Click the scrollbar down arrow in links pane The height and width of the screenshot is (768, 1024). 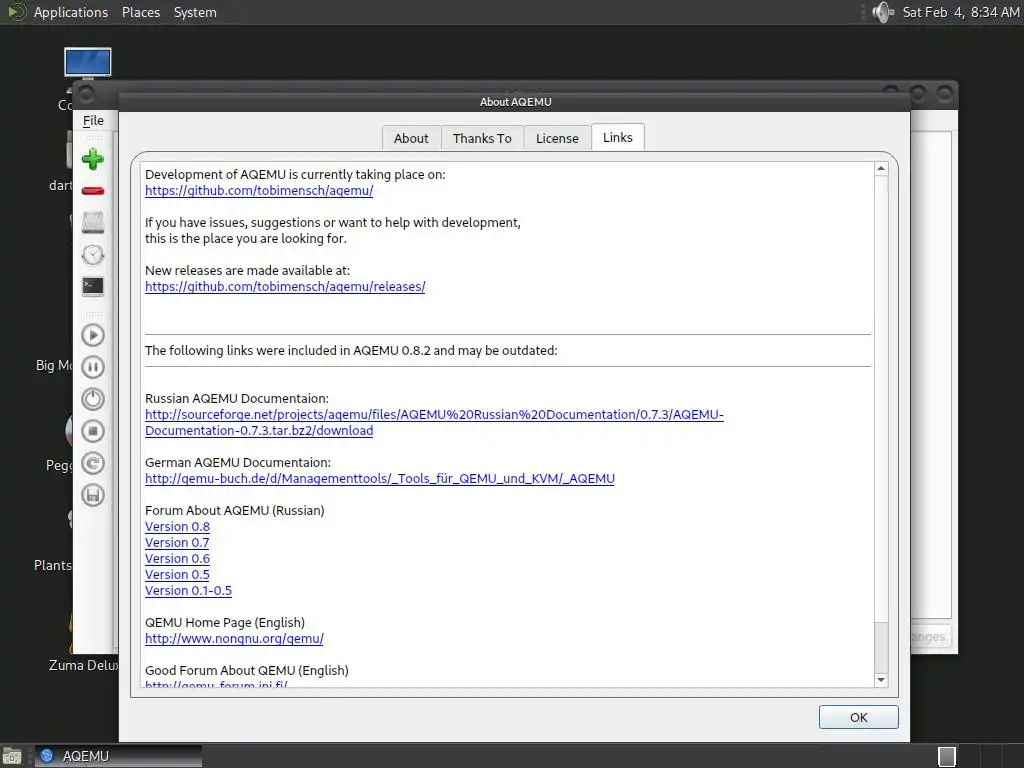(x=881, y=680)
